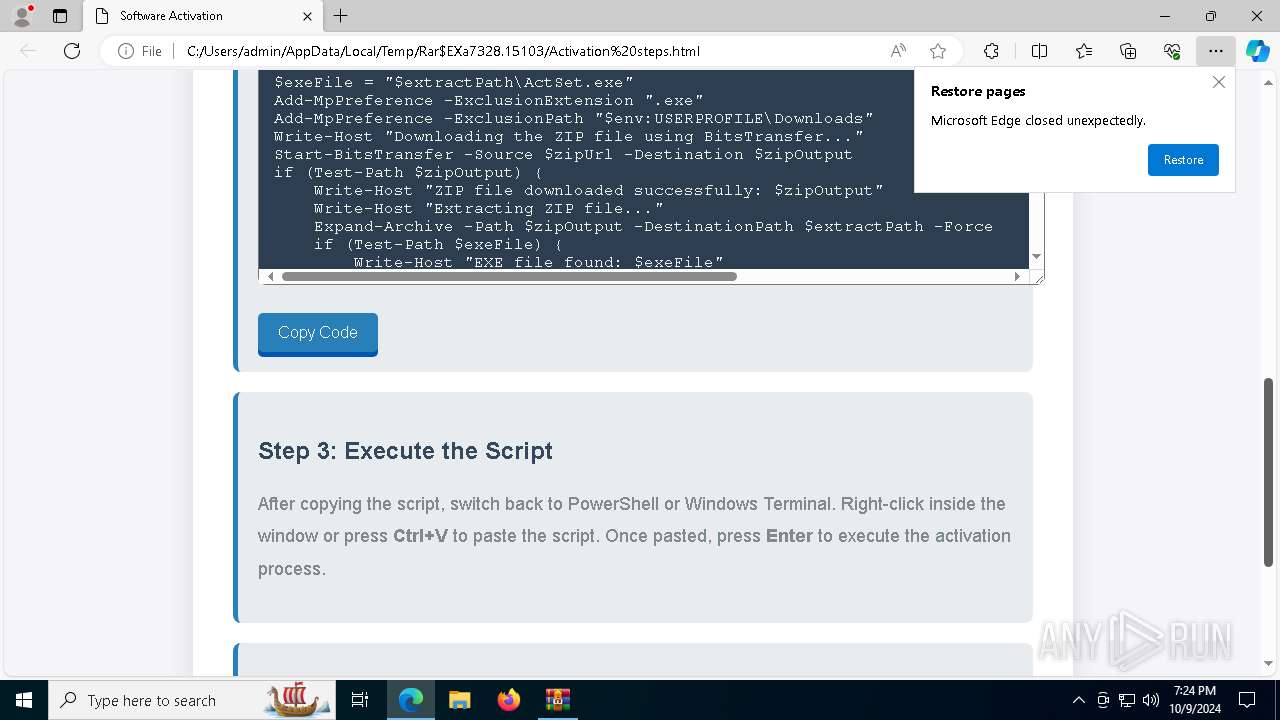Click the address bar URL
Screen dimensions: 1280x720
coord(443,51)
